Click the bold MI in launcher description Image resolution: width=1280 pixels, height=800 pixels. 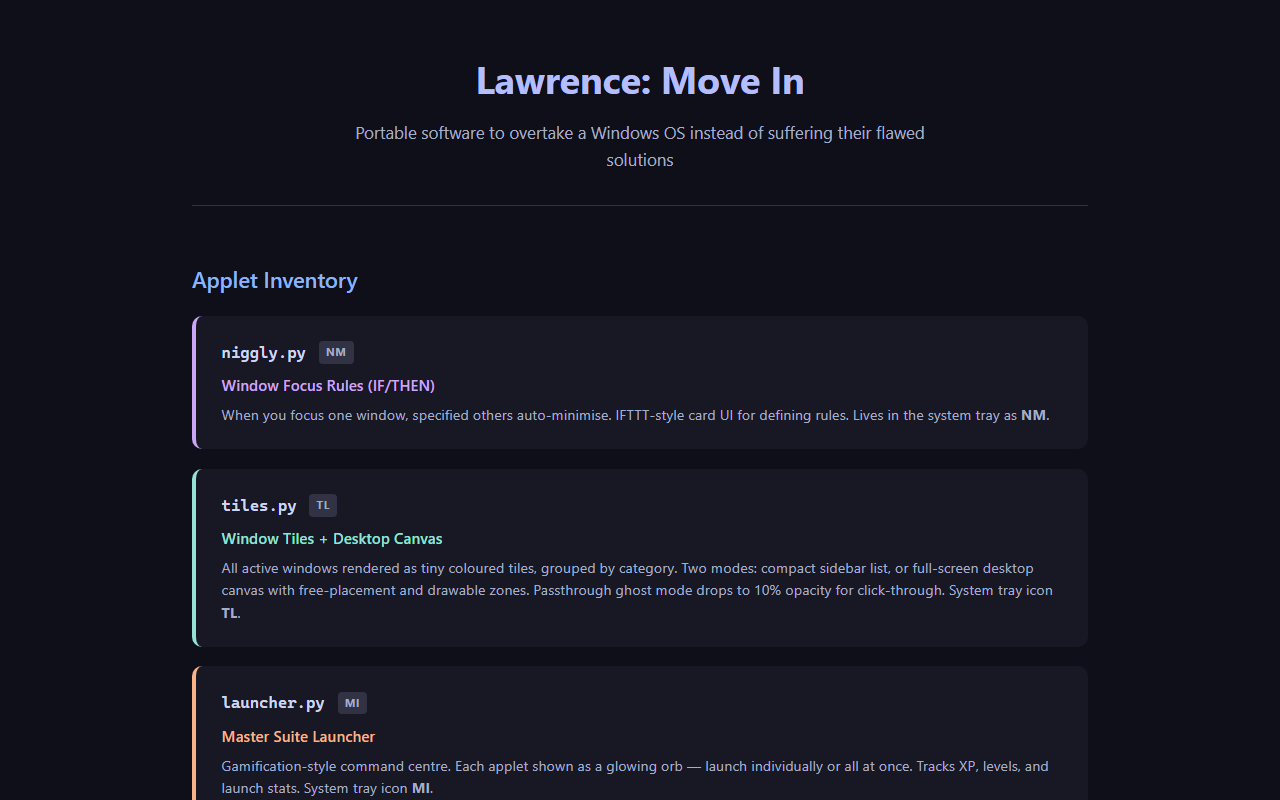(420, 788)
